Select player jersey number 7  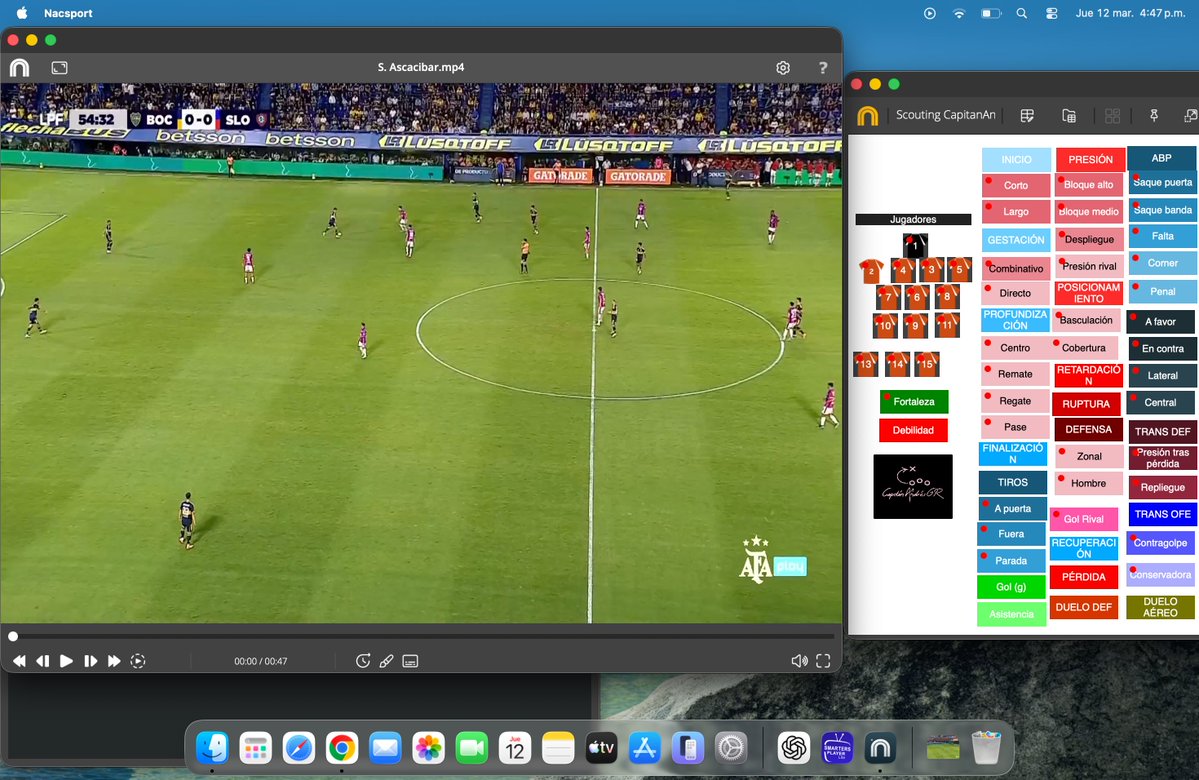[888, 297]
